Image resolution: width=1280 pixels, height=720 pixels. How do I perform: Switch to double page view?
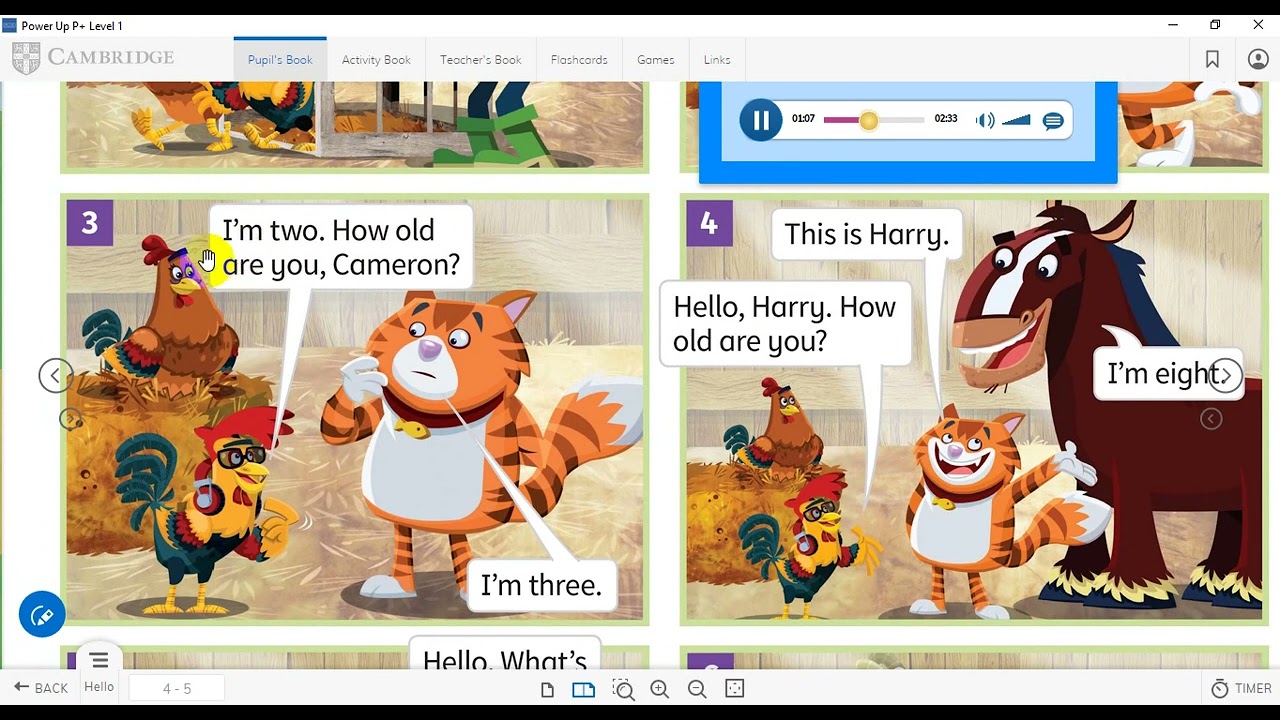click(x=583, y=689)
